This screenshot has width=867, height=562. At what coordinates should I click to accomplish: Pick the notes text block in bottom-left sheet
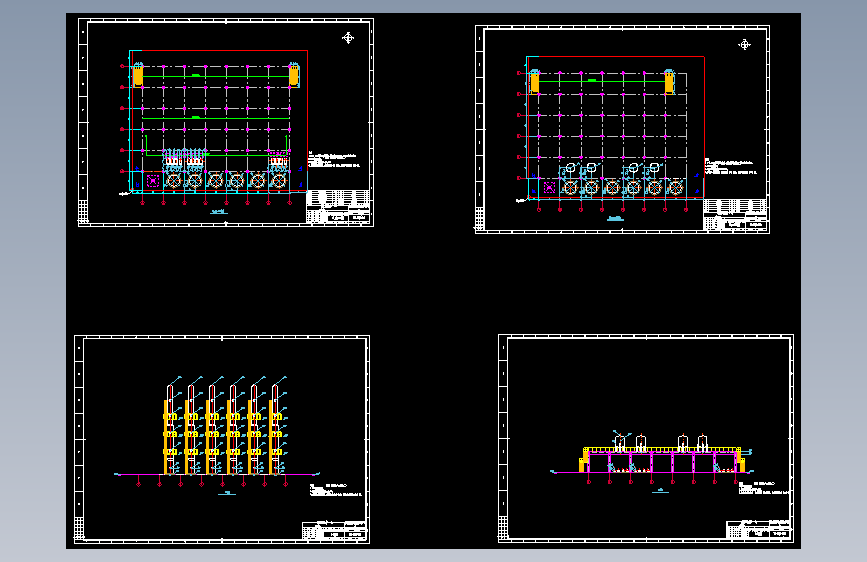click(335, 490)
